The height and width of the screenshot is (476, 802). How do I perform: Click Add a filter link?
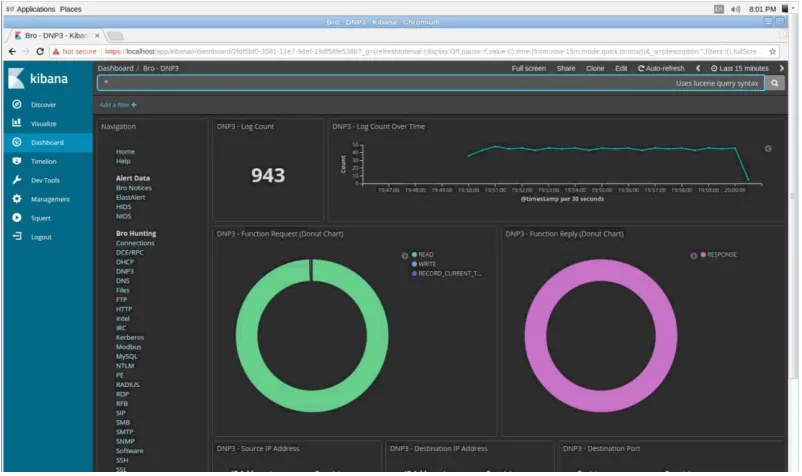pyautogui.click(x=118, y=105)
